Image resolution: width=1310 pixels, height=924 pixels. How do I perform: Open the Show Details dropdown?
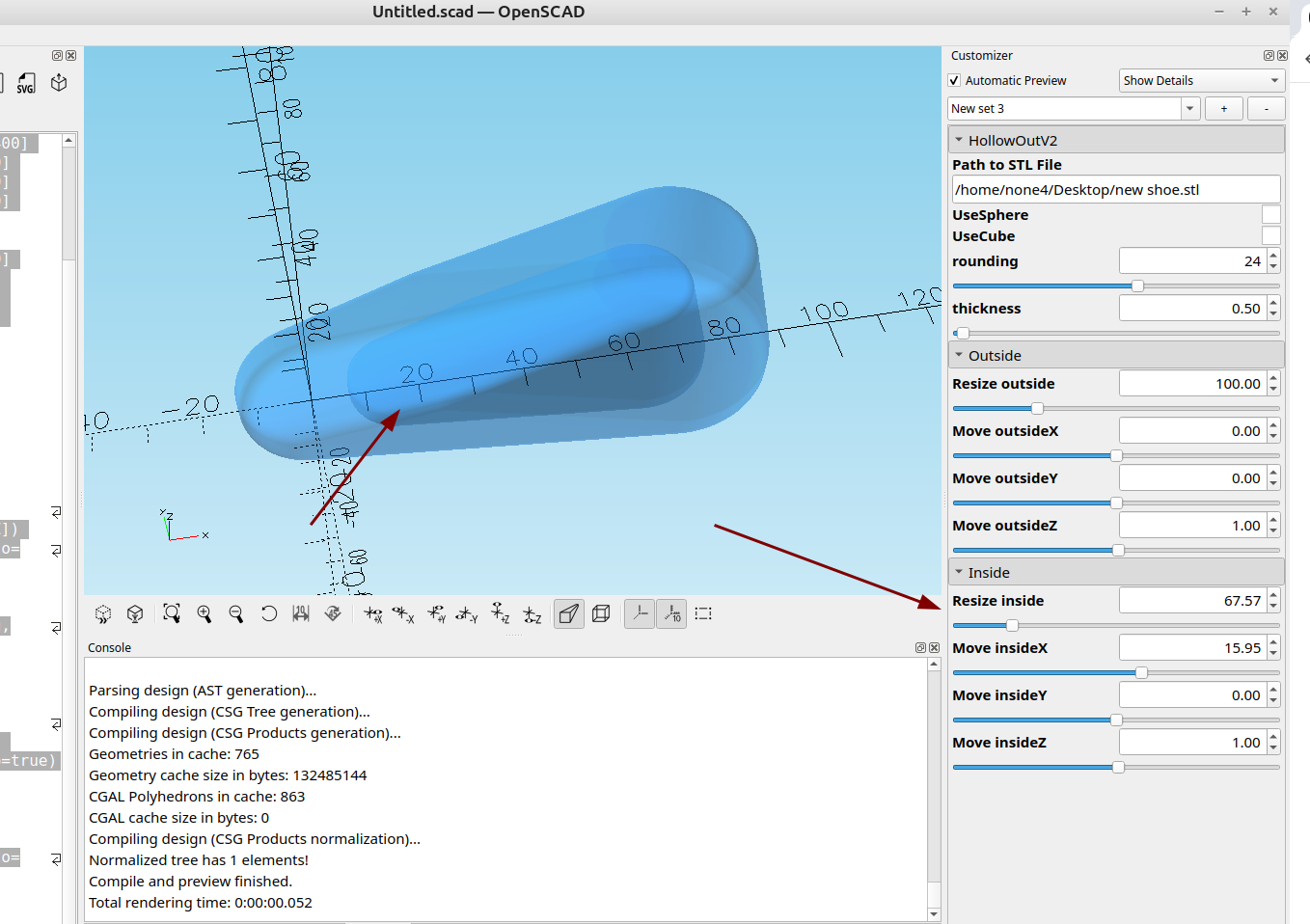[x=1202, y=81]
